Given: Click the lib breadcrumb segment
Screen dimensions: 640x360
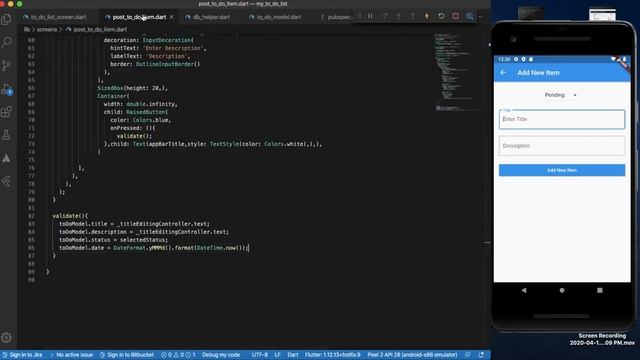Looking at the screenshot, I should coord(27,29).
